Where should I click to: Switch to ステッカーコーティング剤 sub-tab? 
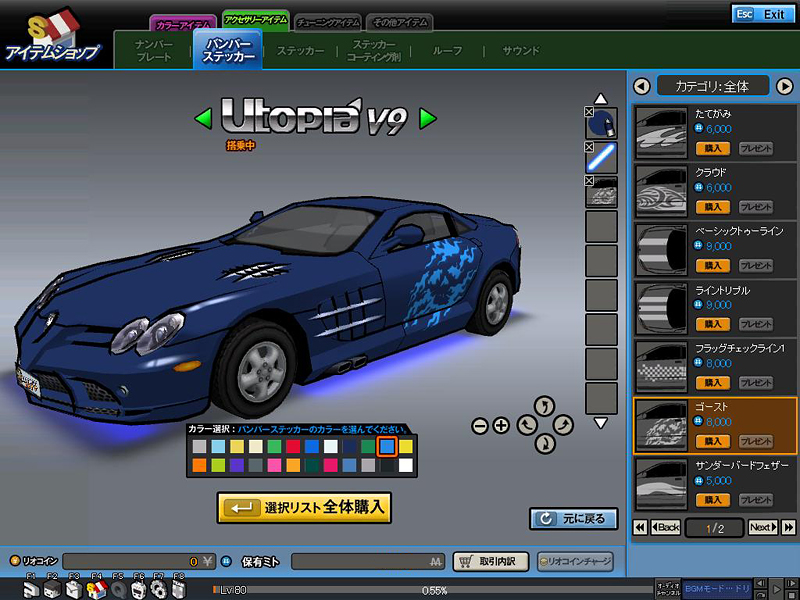tap(374, 51)
